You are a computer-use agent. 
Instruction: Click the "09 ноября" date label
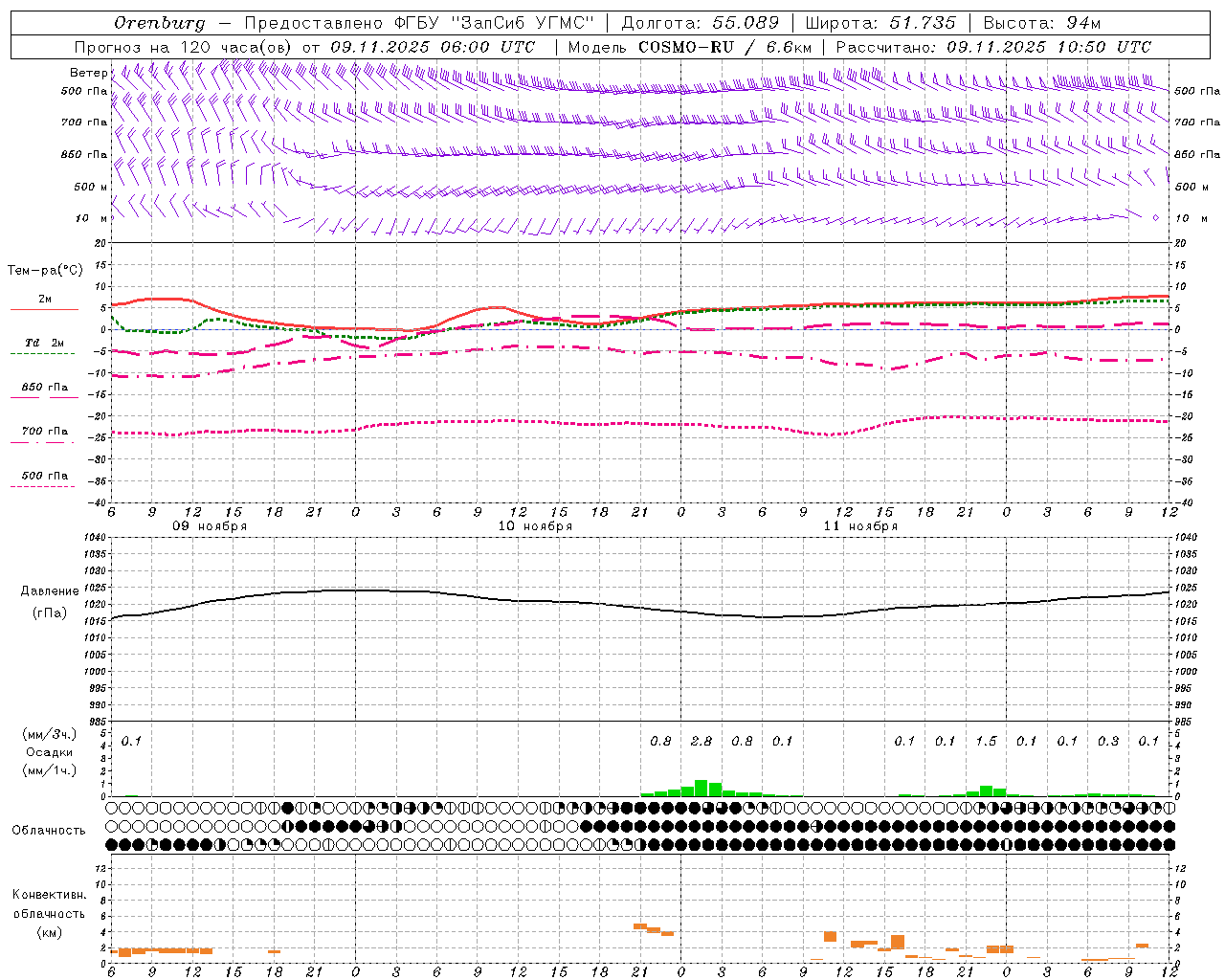point(210,526)
